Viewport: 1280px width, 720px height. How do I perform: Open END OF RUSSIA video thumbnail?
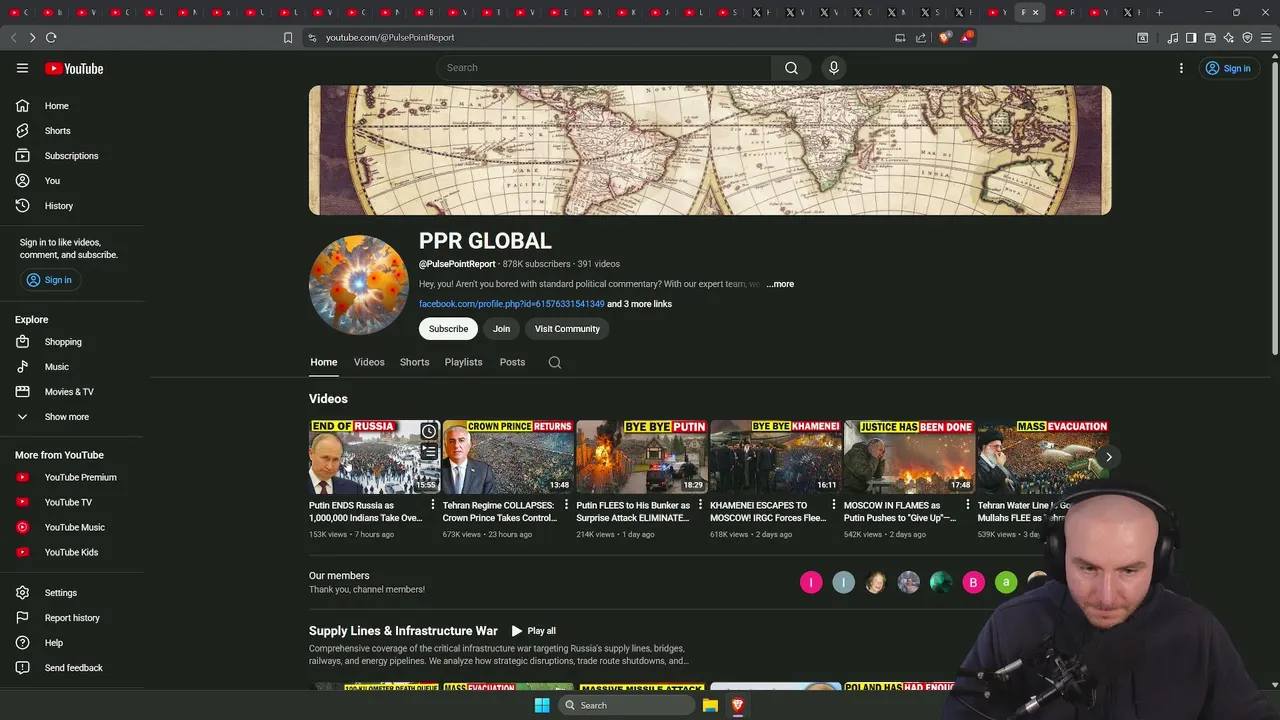[x=374, y=457]
